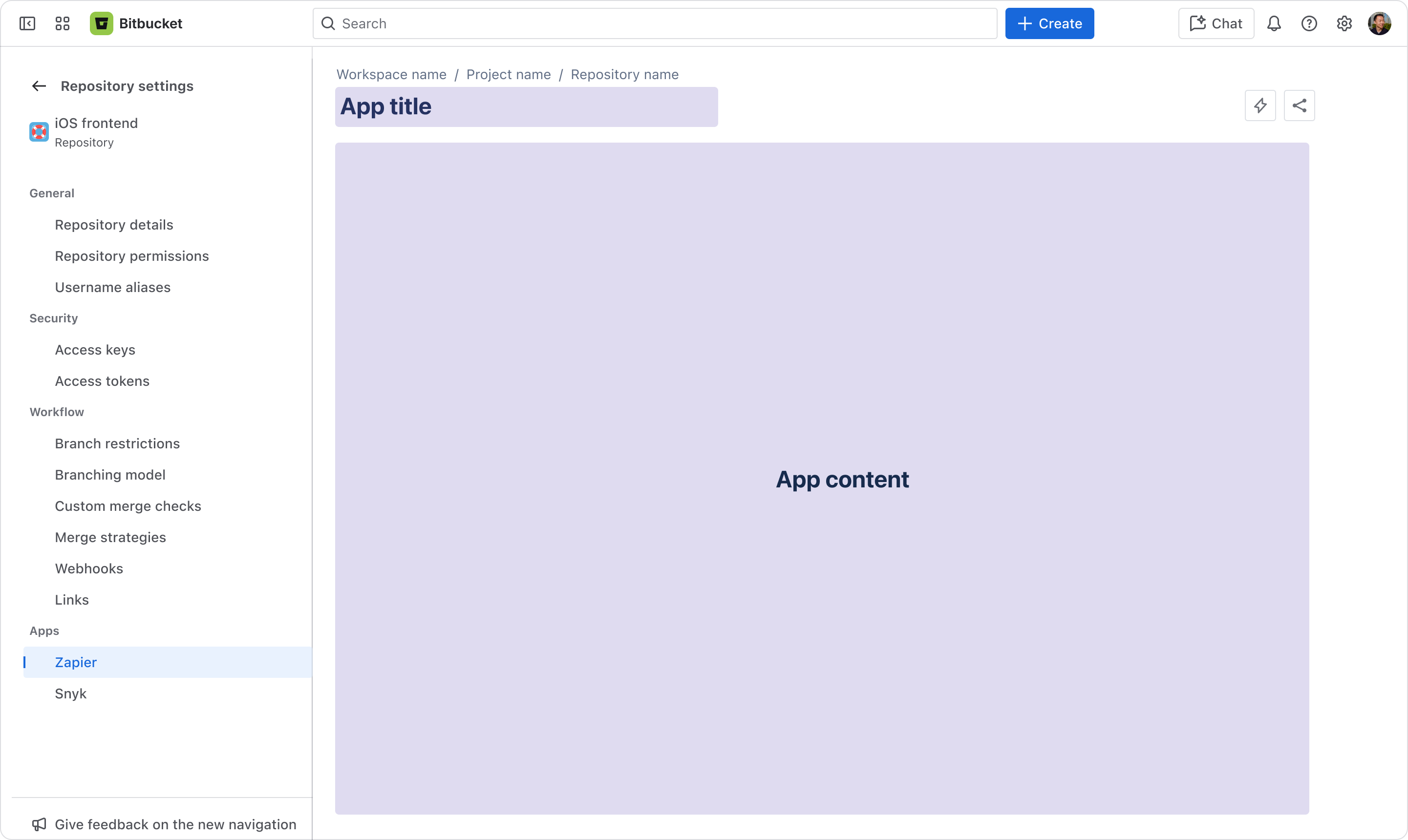1408x840 pixels.
Task: Click Workspace name breadcrumb
Action: (x=391, y=74)
